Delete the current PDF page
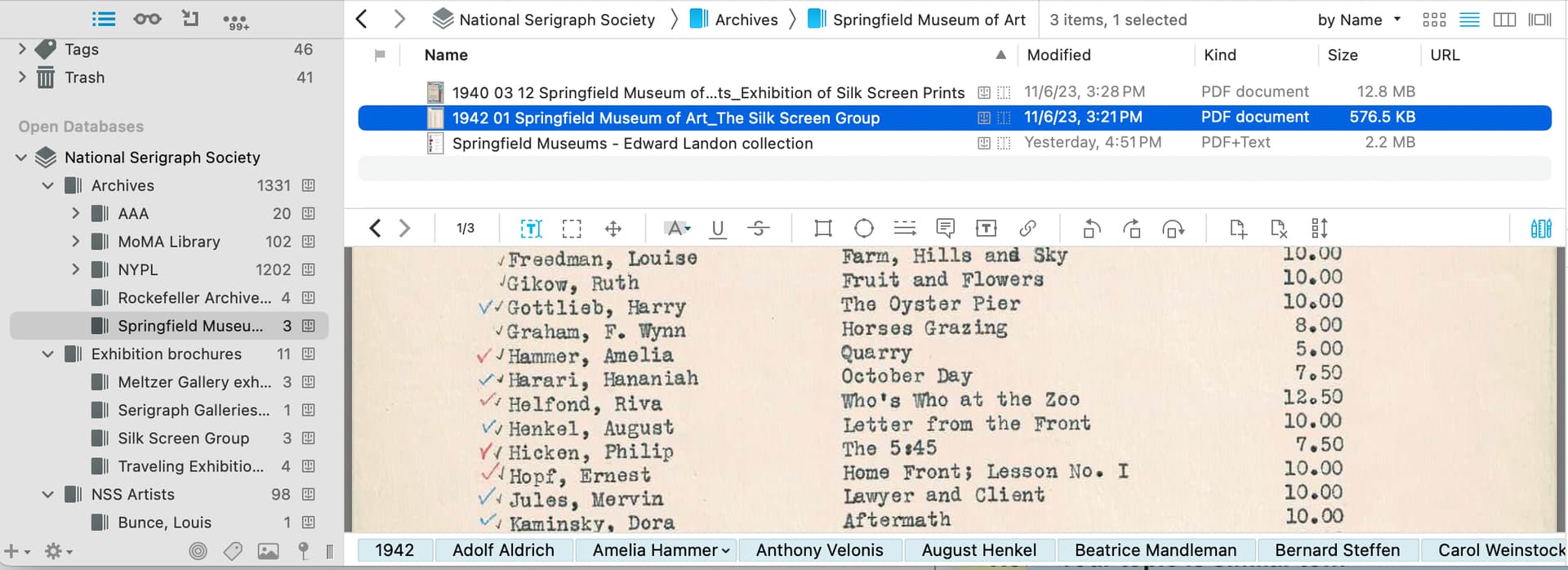 tap(1279, 229)
